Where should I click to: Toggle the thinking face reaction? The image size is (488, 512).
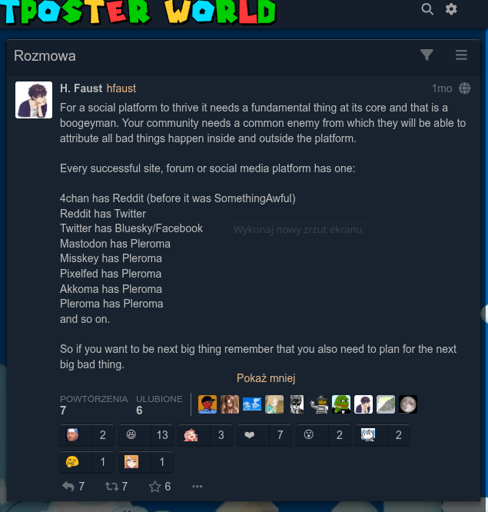click(87, 462)
